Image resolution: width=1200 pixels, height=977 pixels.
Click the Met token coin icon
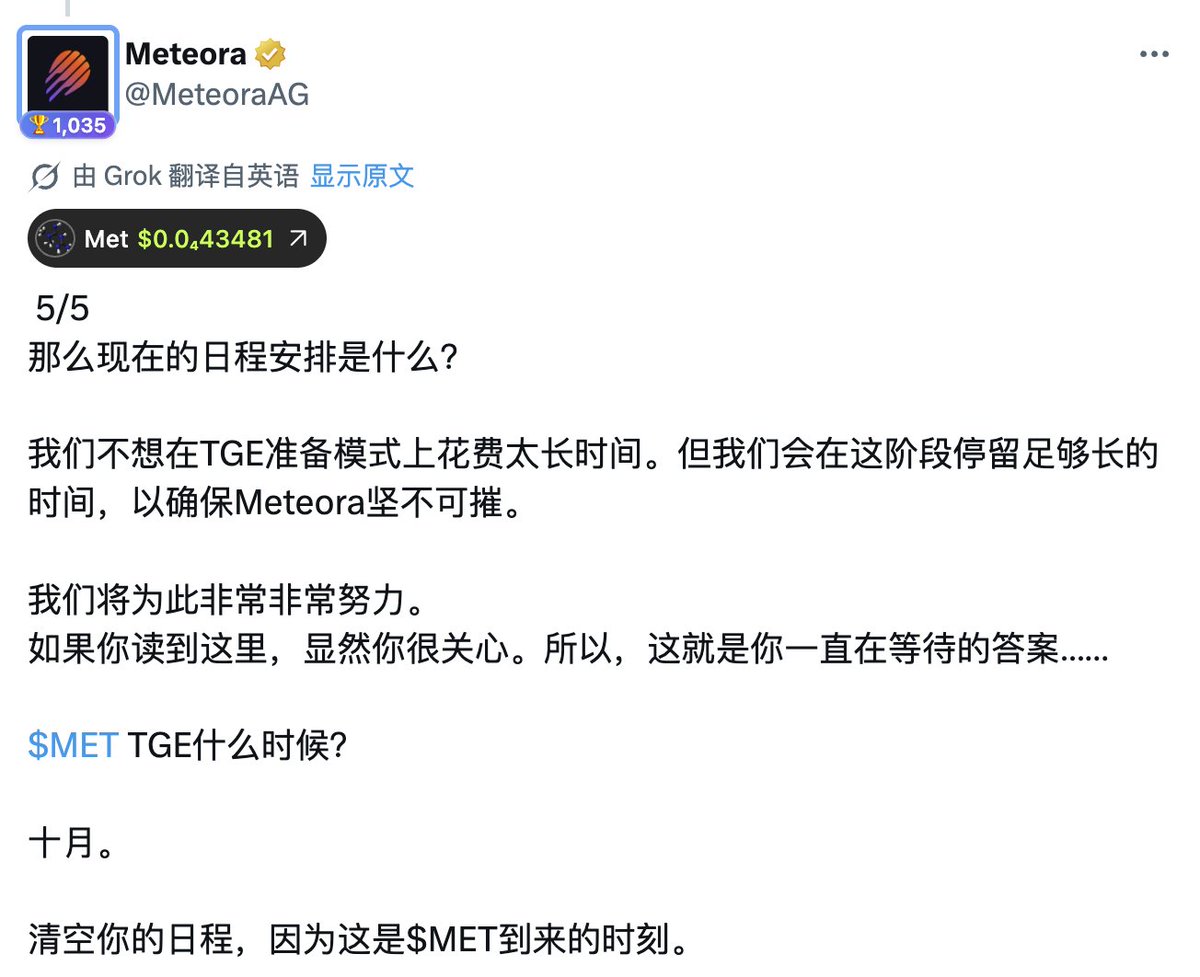(56, 239)
